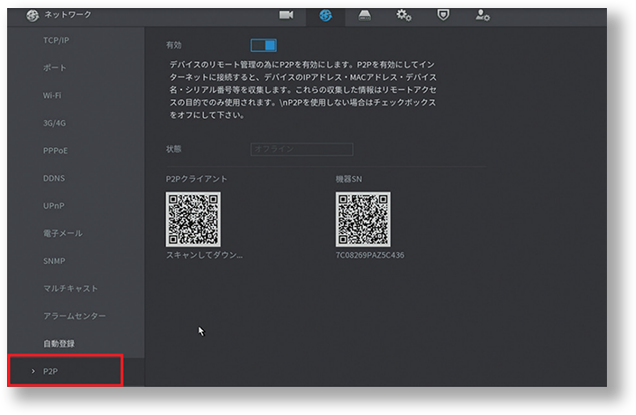Image resolution: width=636 pixels, height=415 pixels.
Task: Open the PPPoE settings entry
Action: click(x=55, y=151)
